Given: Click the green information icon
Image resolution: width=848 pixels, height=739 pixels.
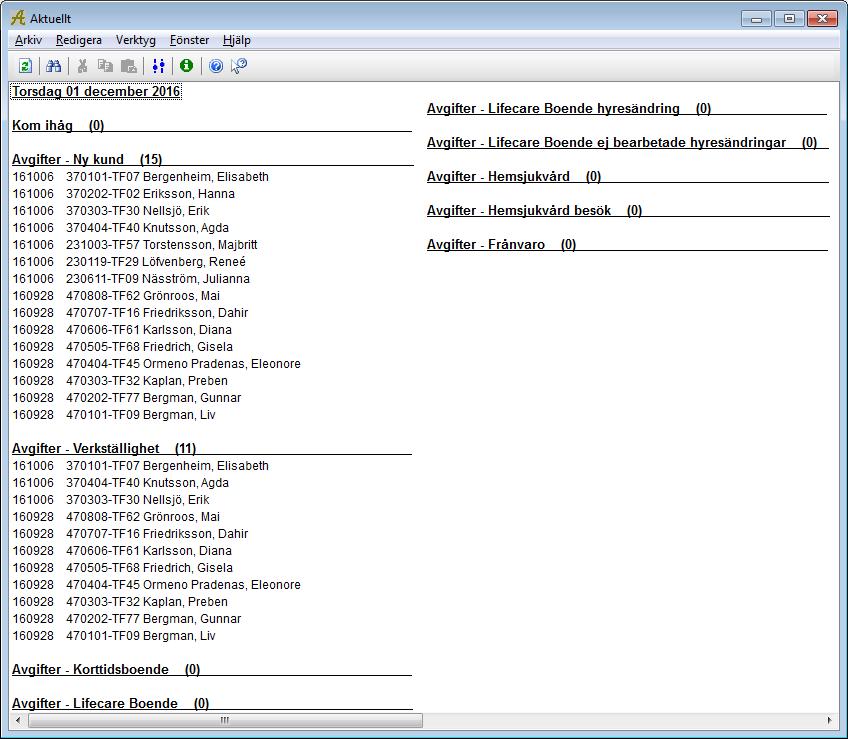Looking at the screenshot, I should pos(187,65).
